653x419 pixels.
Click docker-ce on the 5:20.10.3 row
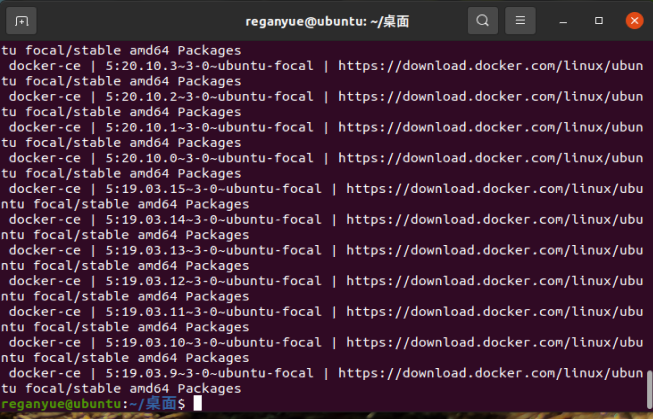(45, 66)
